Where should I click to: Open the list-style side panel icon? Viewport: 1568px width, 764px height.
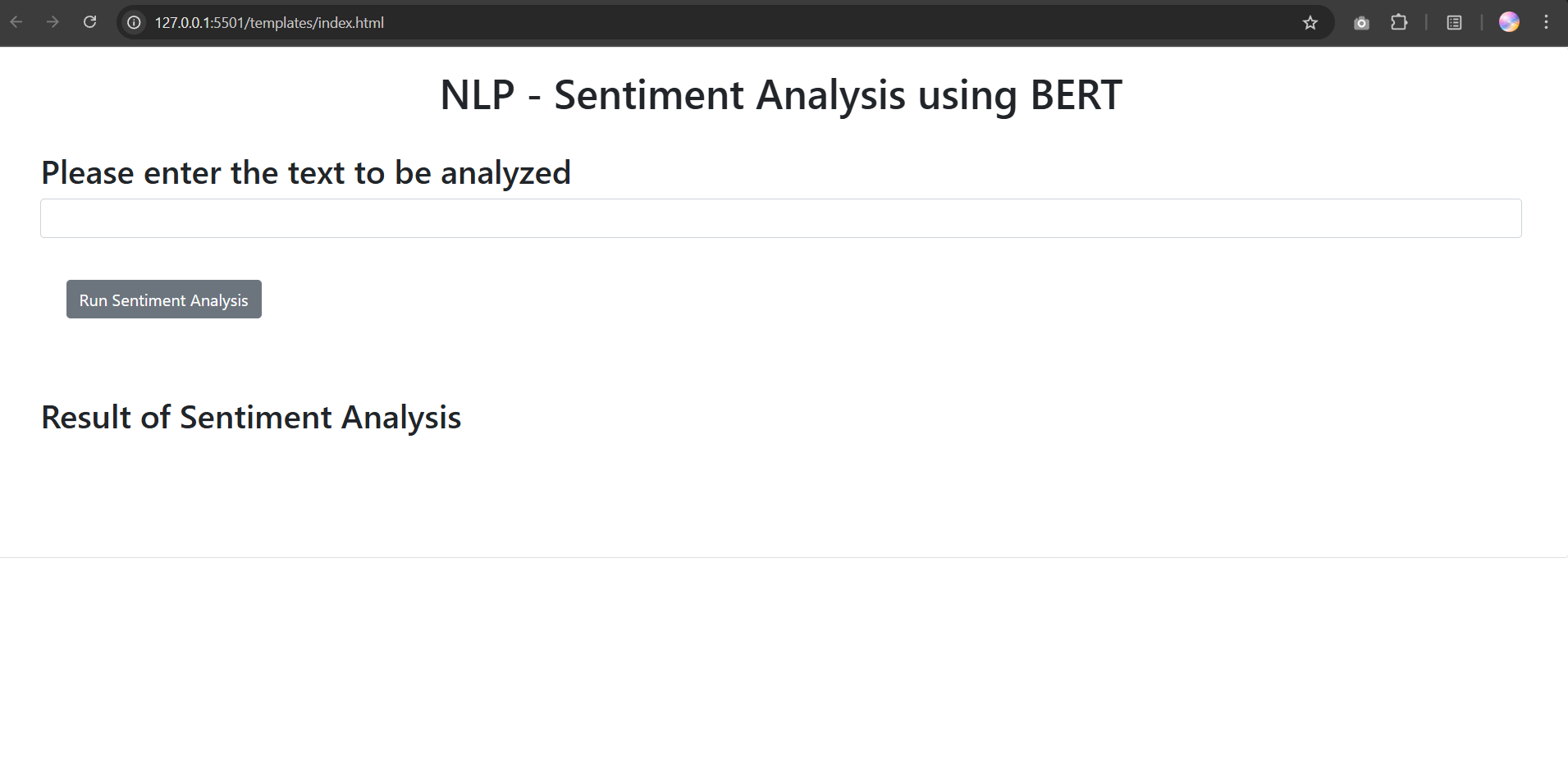(1454, 22)
